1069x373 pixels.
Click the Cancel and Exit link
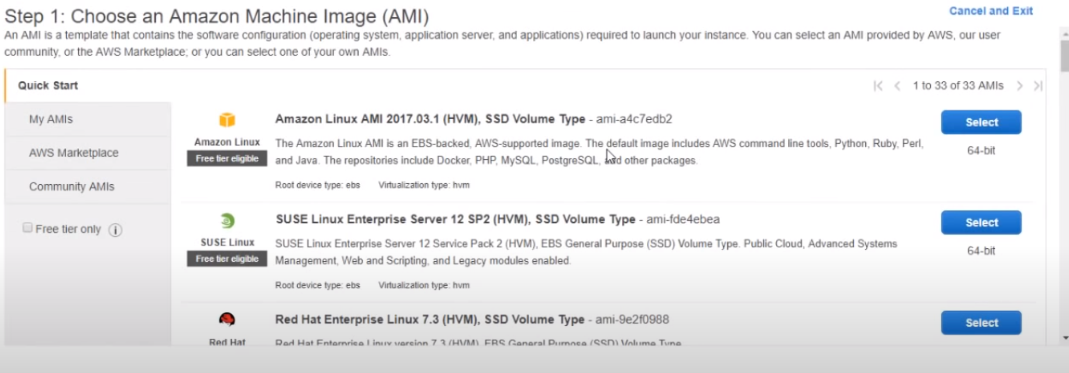coord(991,11)
